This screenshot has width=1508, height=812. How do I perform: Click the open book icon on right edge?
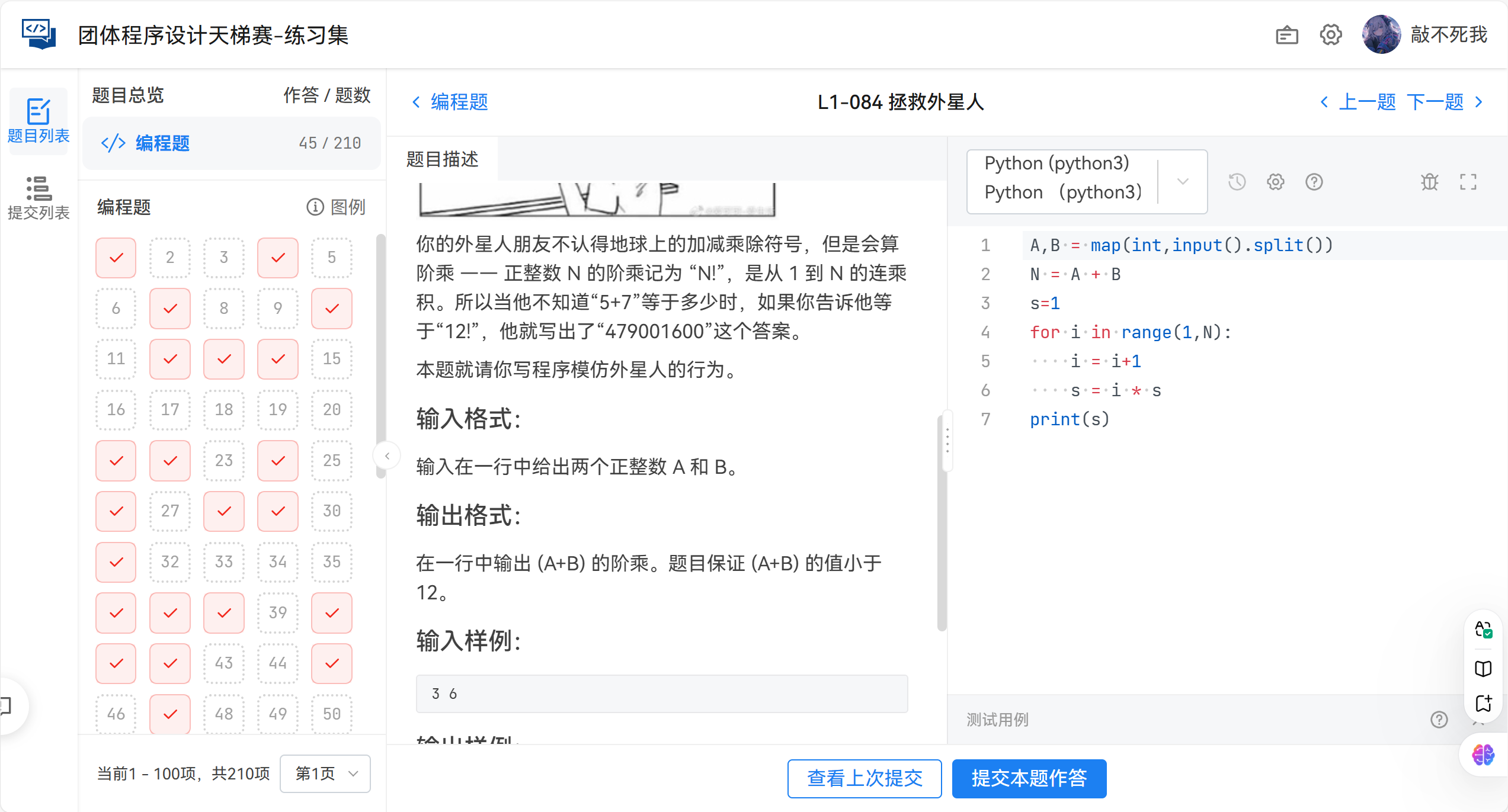pyautogui.click(x=1483, y=669)
